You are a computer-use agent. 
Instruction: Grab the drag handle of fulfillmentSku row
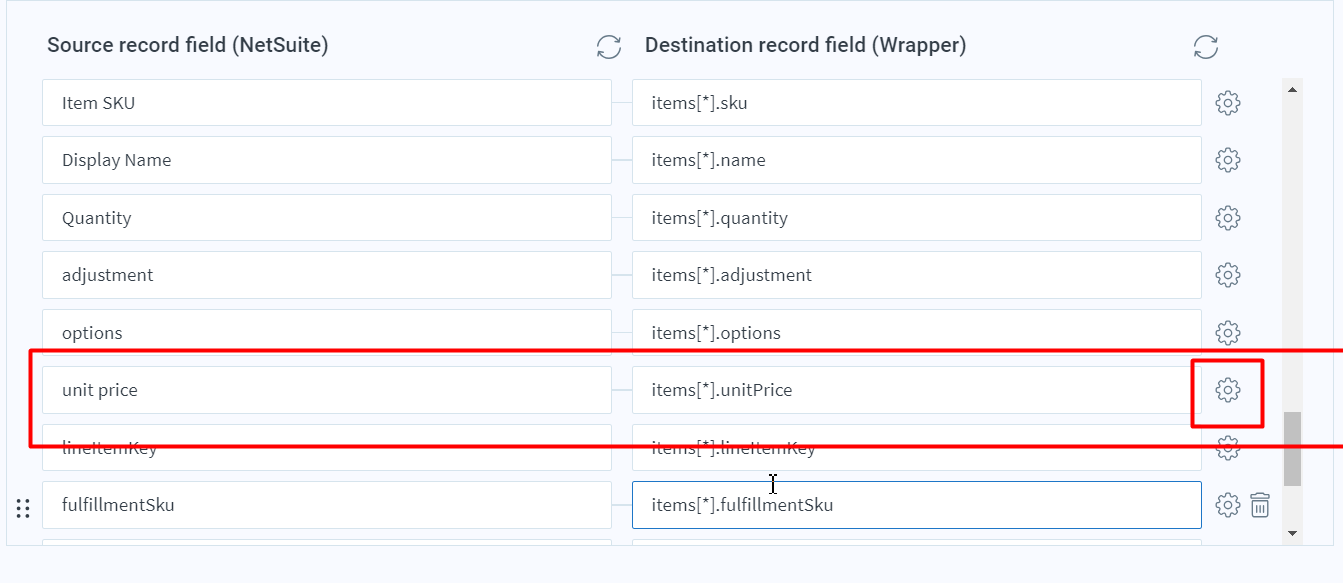point(23,508)
